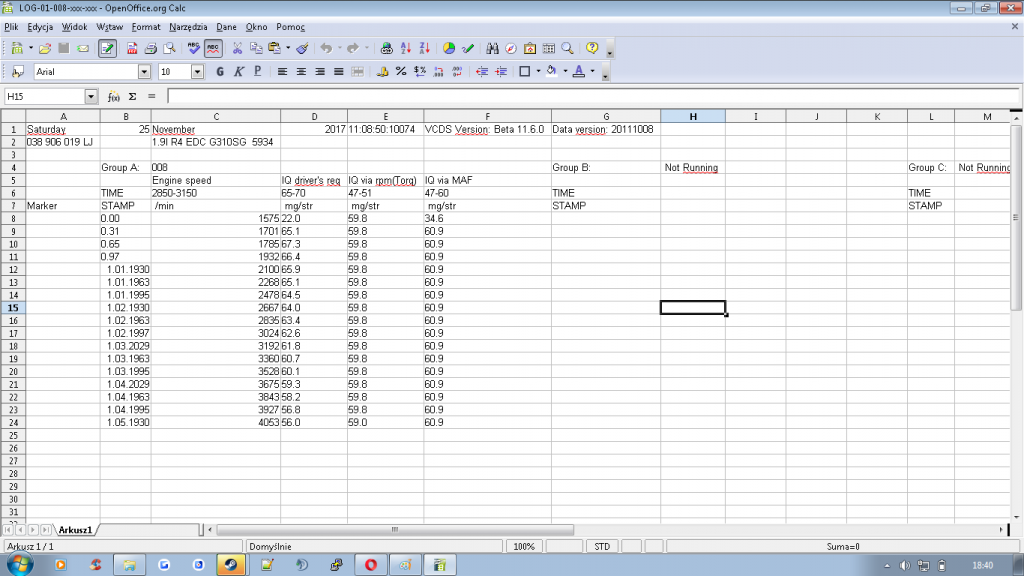Toggle Show Draw Functions
Viewport: 1024px width, 576px height.
[468, 48]
